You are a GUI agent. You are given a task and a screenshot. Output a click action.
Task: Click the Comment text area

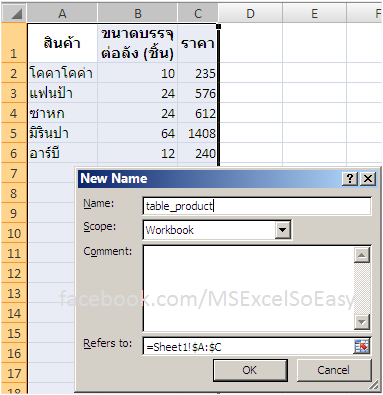tap(249, 288)
